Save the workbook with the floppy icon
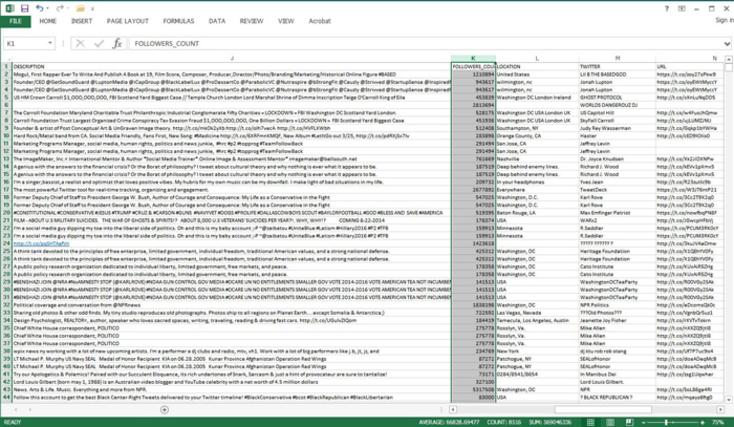Image resolution: width=734 pixels, height=427 pixels. tap(24, 8)
